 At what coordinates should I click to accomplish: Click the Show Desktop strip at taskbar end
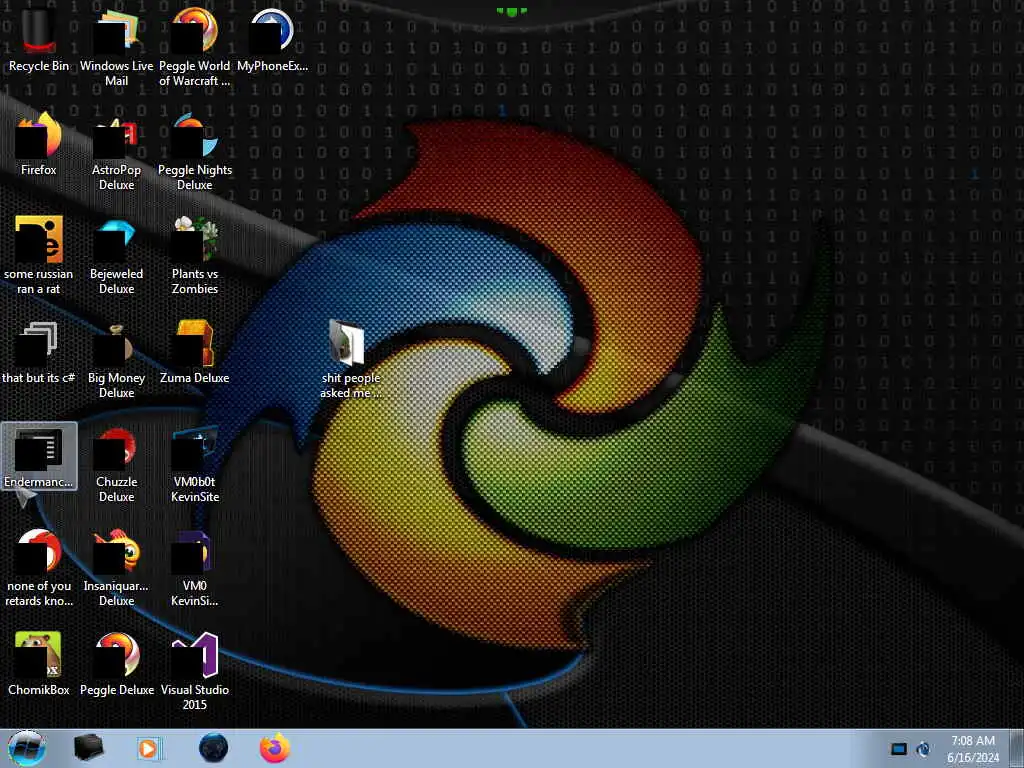tap(1017, 748)
